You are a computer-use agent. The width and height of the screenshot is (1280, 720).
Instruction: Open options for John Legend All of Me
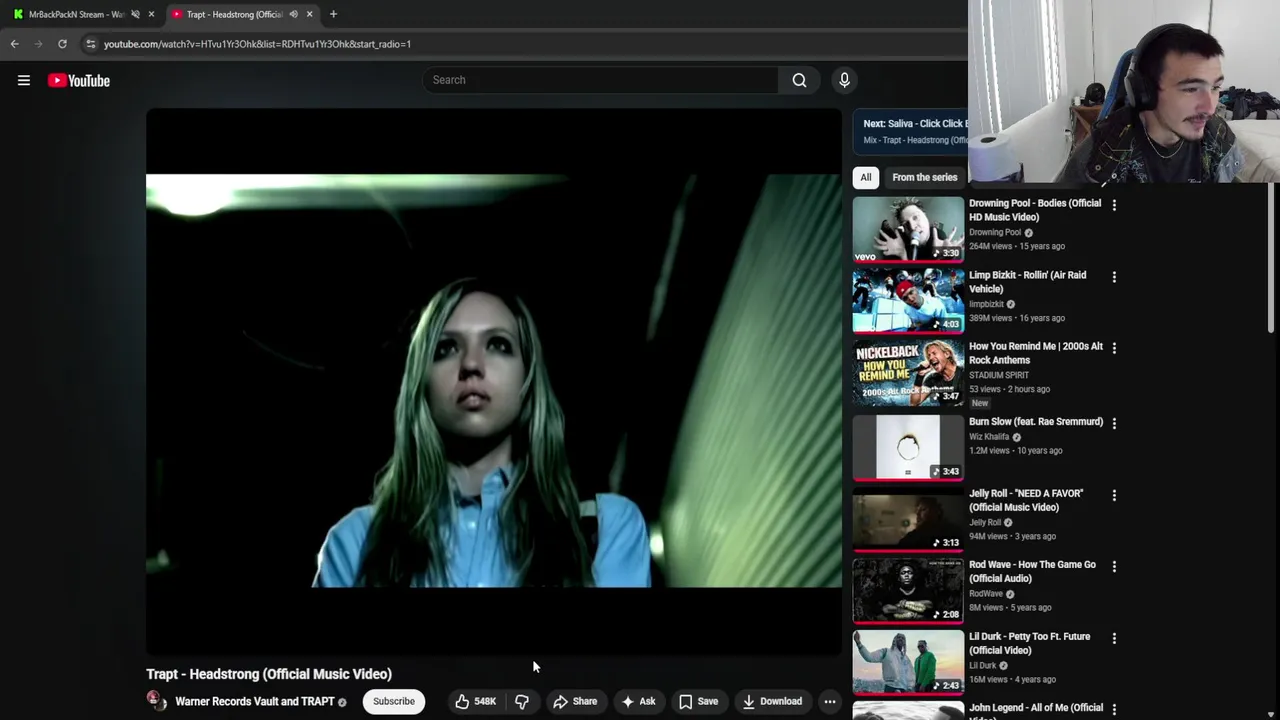[x=1114, y=709]
